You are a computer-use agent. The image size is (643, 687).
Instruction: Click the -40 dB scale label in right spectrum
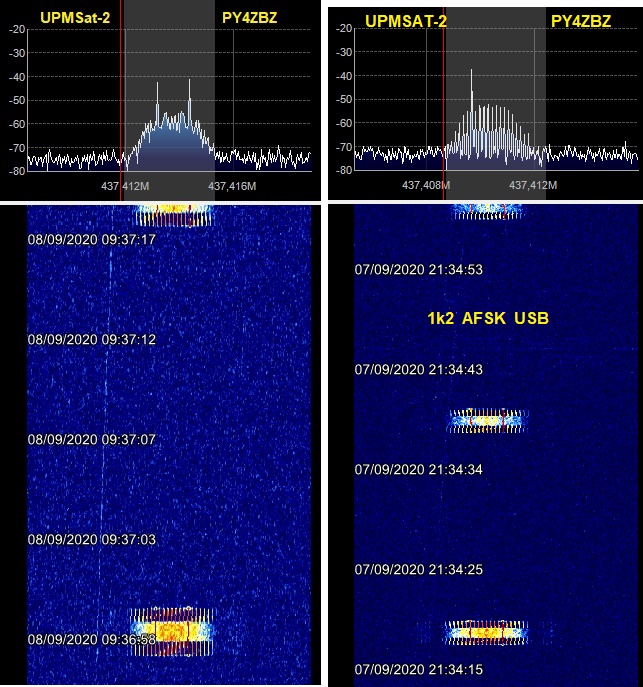coord(344,76)
